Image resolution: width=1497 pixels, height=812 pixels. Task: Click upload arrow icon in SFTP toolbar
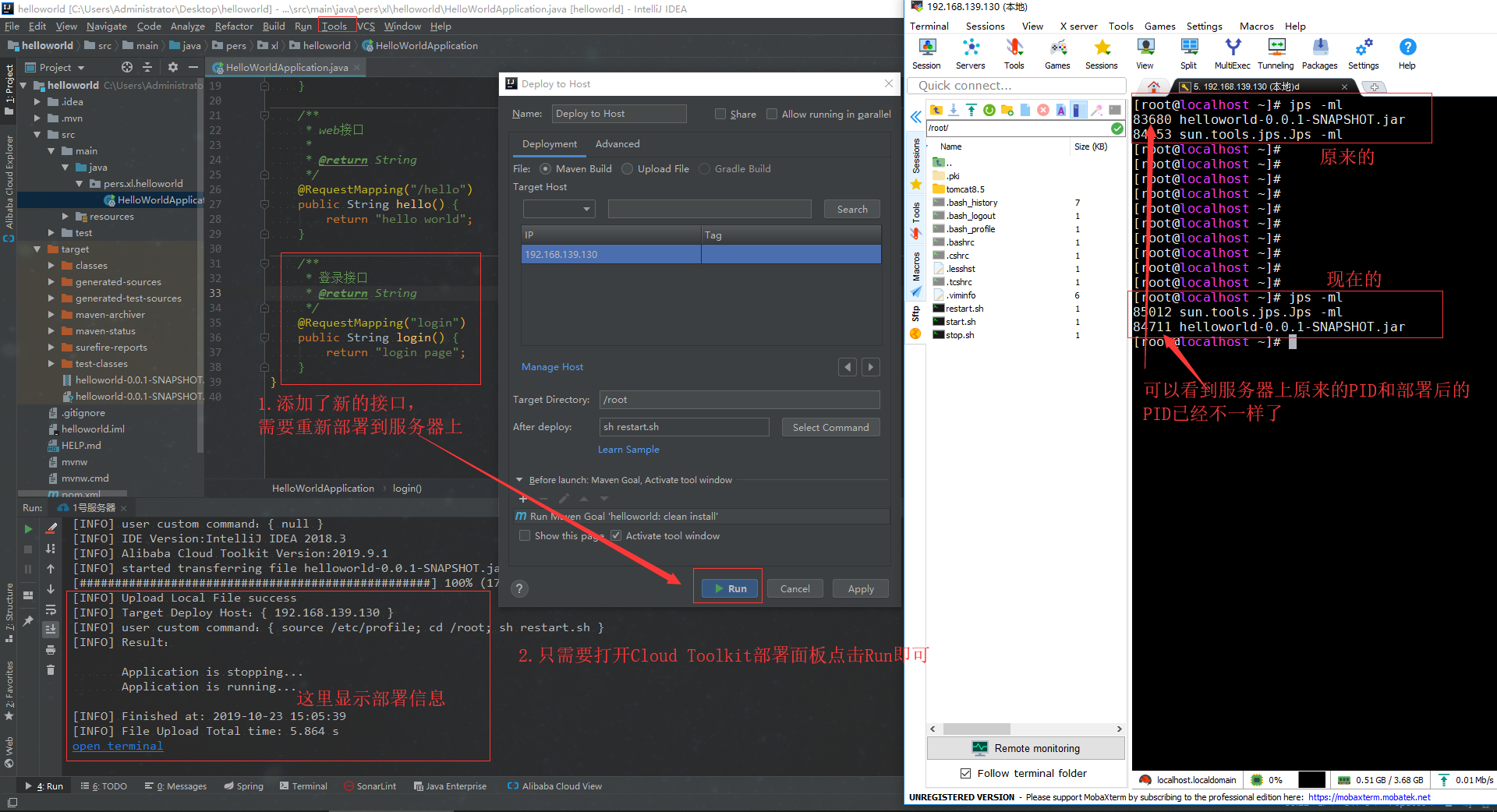click(x=971, y=110)
